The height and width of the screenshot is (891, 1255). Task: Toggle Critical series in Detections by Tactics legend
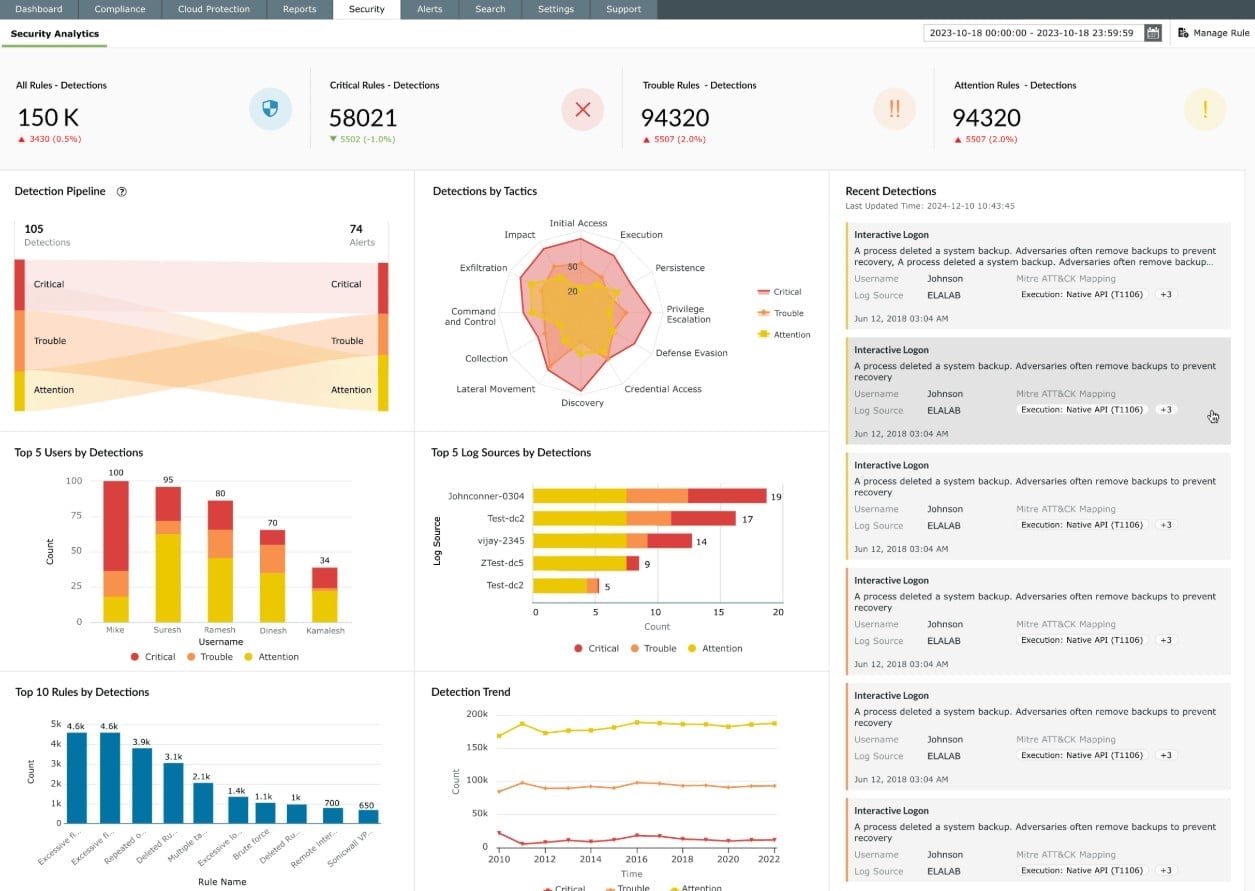(779, 292)
